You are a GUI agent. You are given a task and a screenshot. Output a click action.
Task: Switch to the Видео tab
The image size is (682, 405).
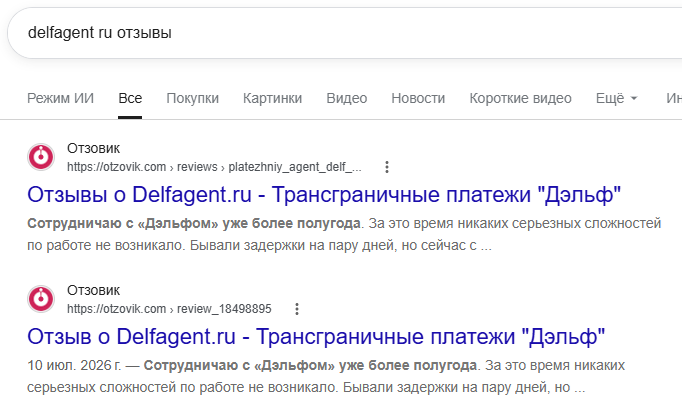(347, 98)
